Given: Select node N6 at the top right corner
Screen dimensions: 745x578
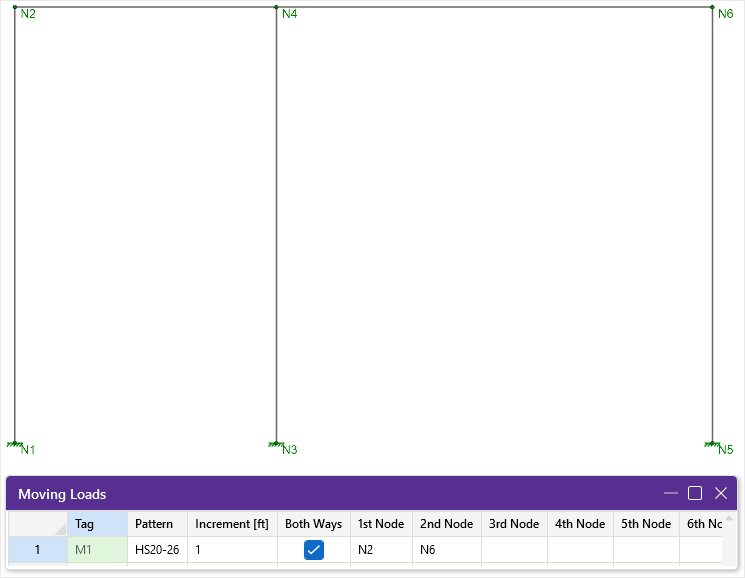Looking at the screenshot, I should pyautogui.click(x=712, y=7).
